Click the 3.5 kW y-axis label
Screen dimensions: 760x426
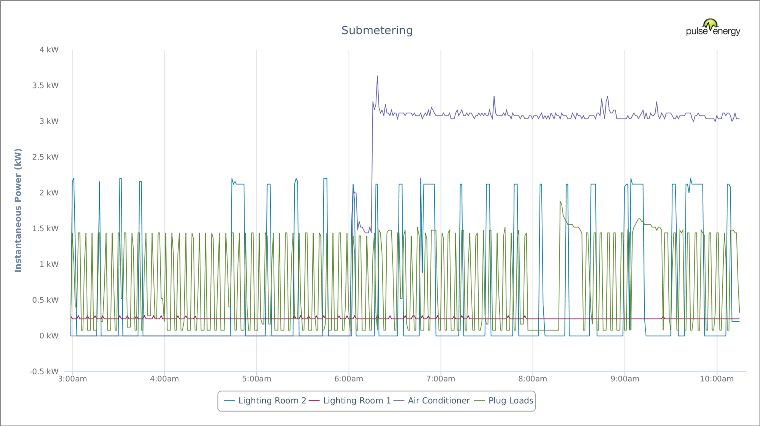tap(46, 85)
